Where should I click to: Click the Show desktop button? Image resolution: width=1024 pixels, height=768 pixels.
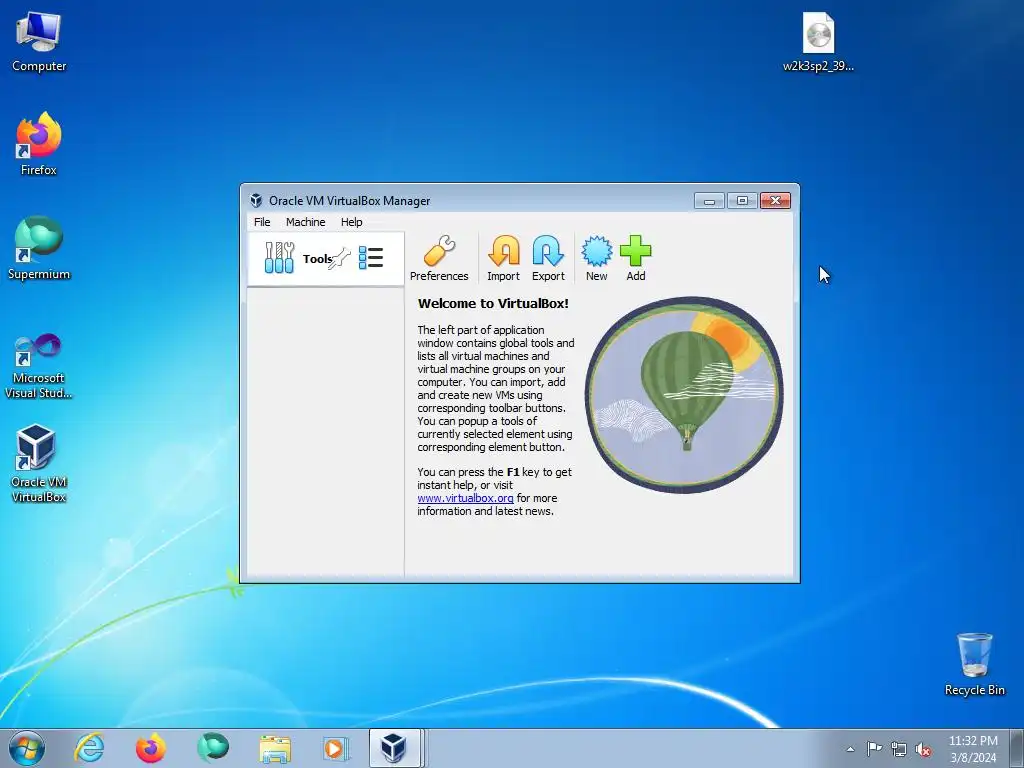(1017, 748)
